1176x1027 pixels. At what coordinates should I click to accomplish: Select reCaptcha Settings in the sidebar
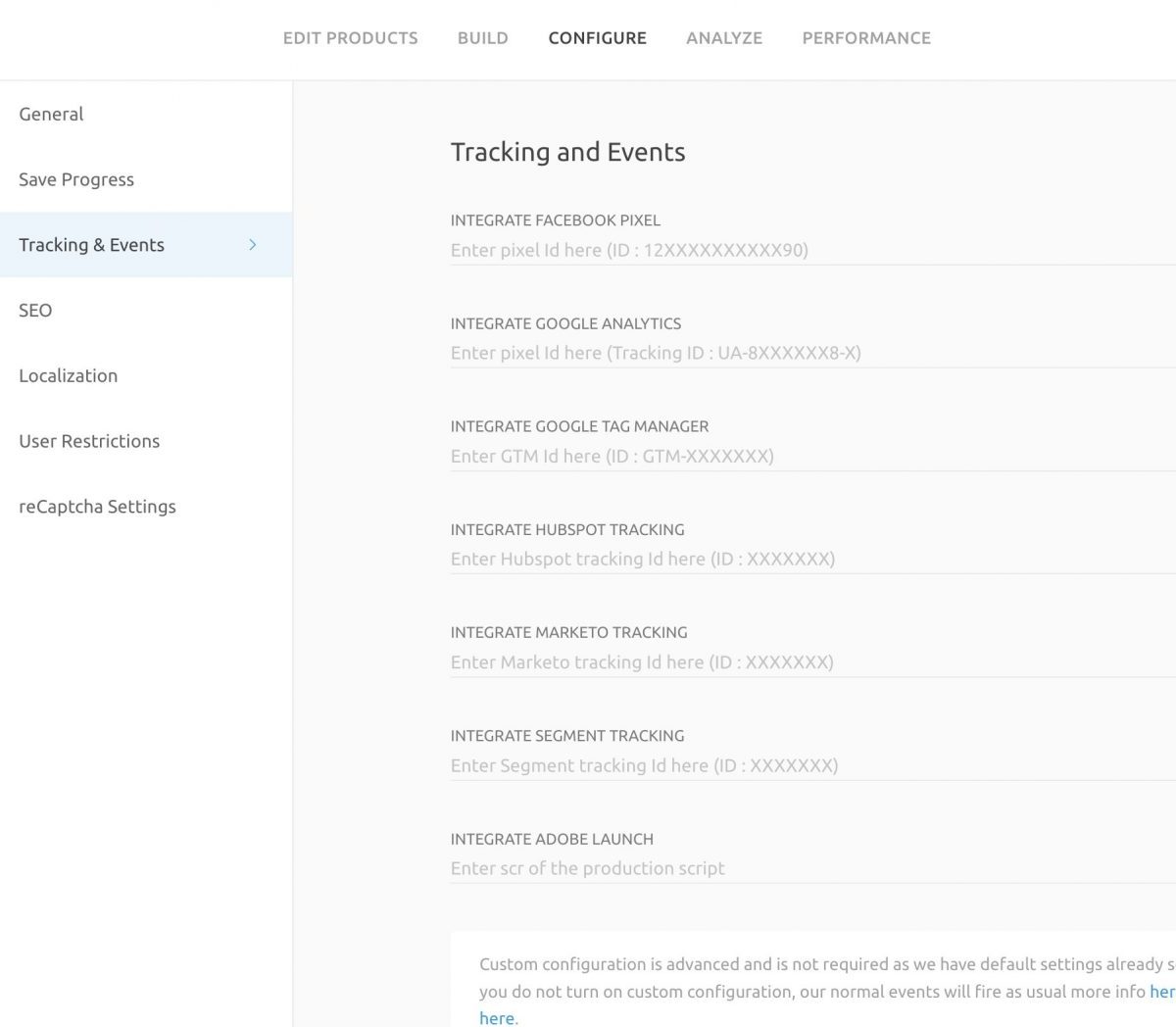point(97,507)
